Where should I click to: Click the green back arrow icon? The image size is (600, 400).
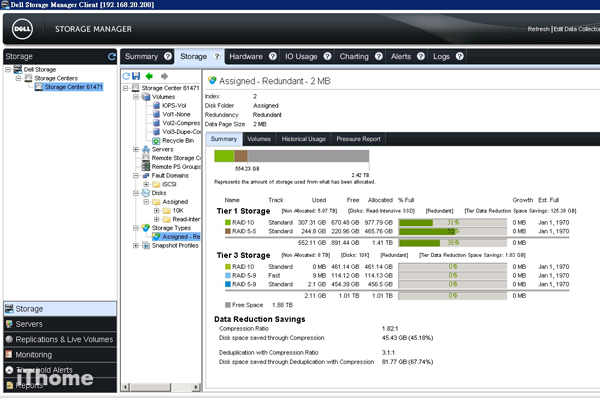(x=149, y=76)
